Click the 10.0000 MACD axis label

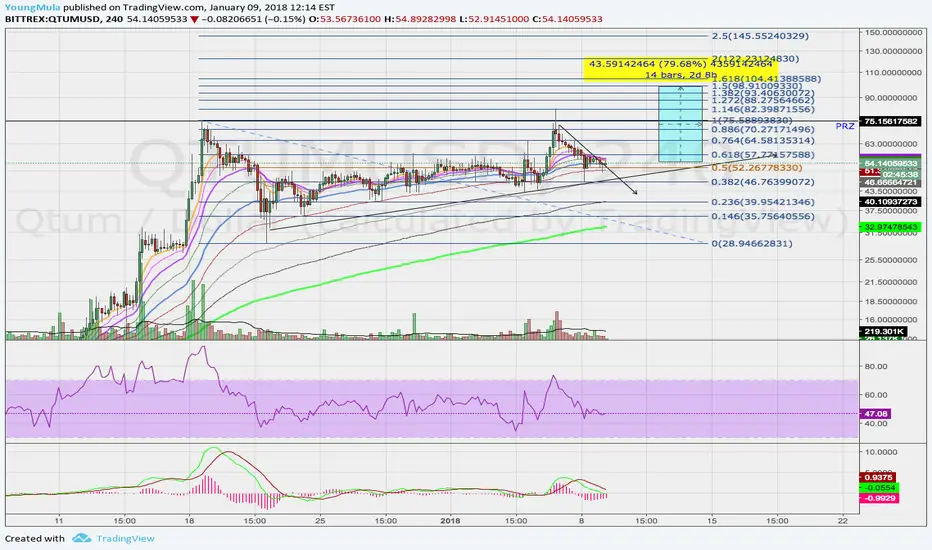(880, 452)
